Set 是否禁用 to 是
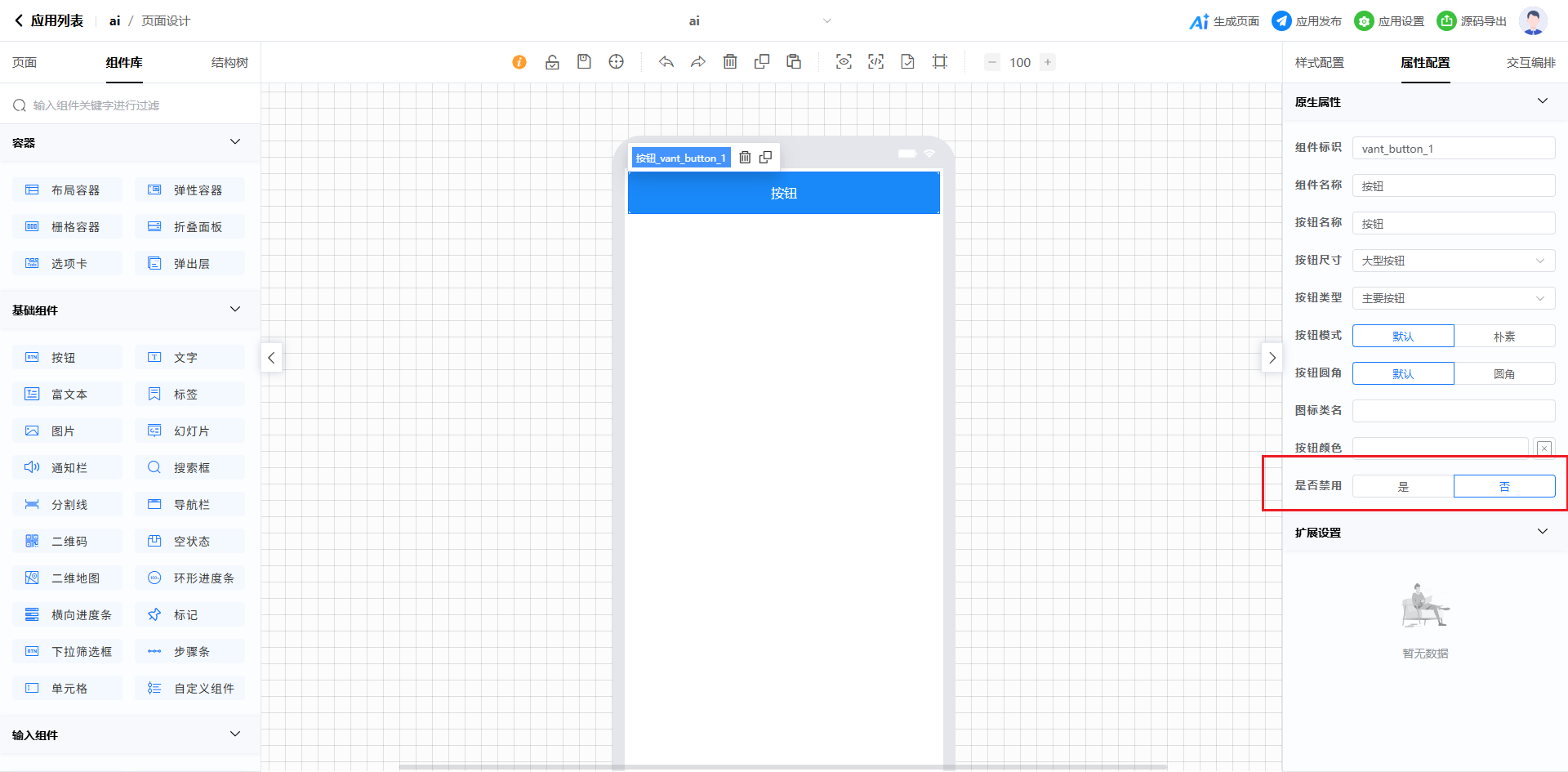Screen dimensions: 1568x772 pyautogui.click(x=1403, y=486)
